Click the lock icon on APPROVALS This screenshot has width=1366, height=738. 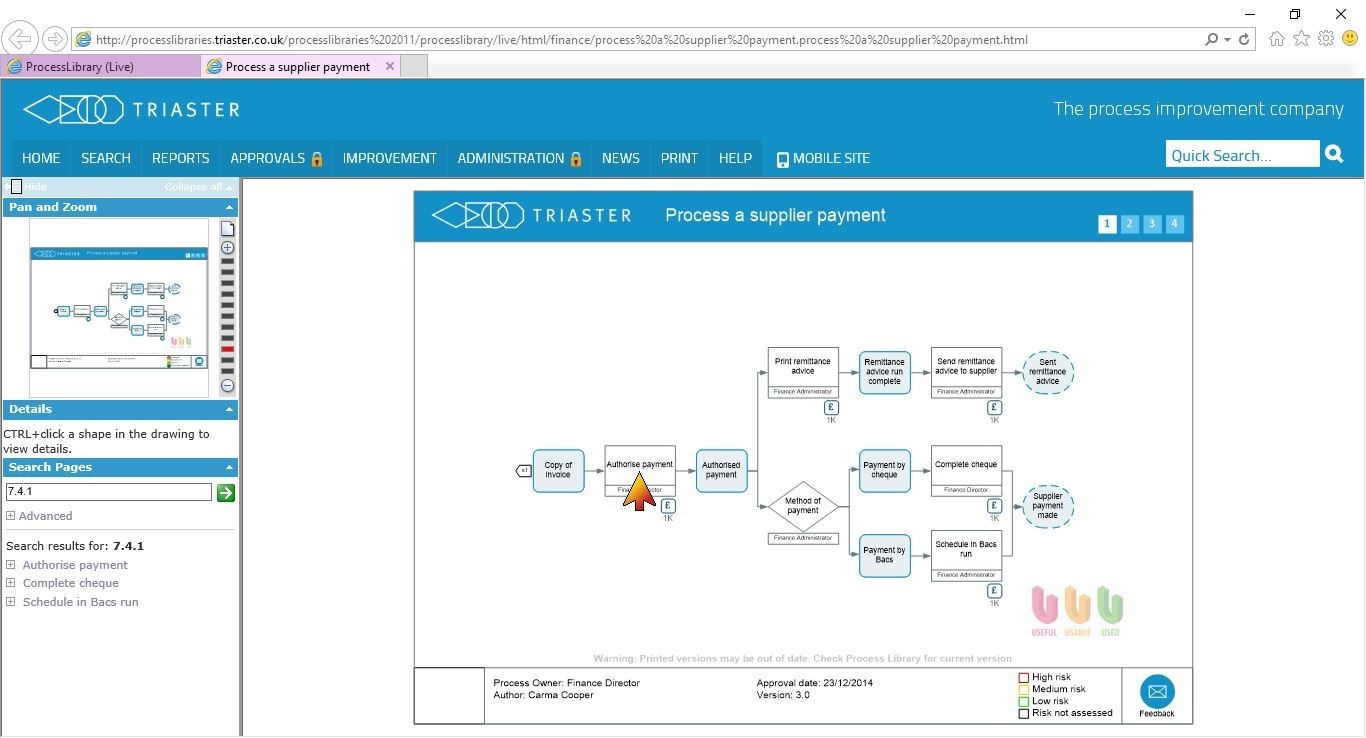coord(318,158)
